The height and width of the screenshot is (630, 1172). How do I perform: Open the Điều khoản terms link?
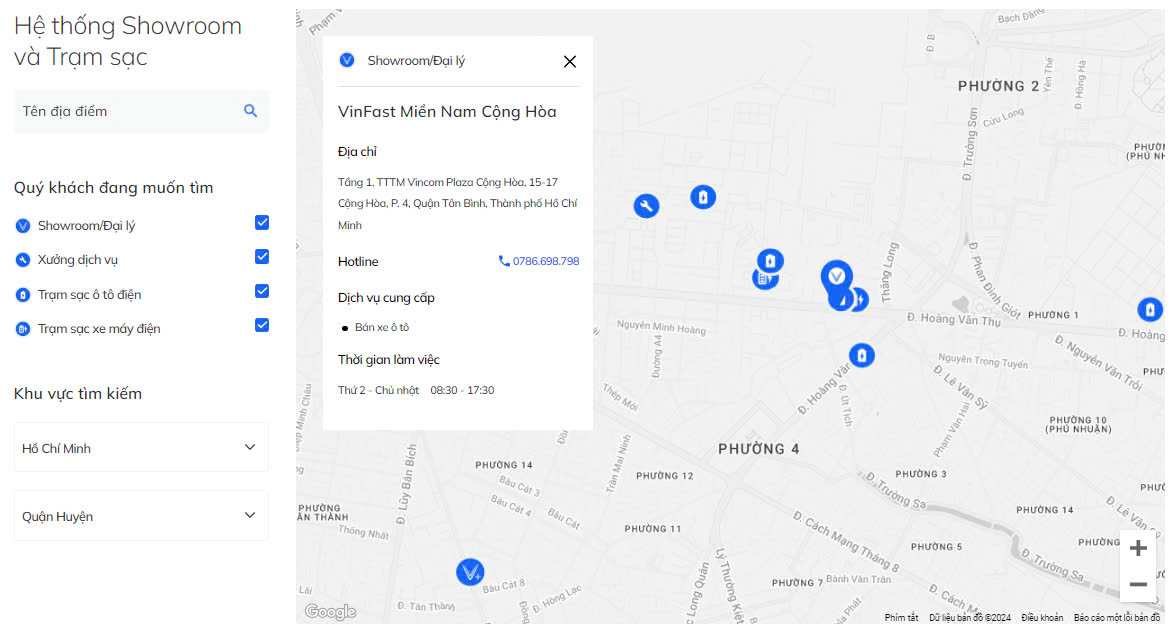1042,618
